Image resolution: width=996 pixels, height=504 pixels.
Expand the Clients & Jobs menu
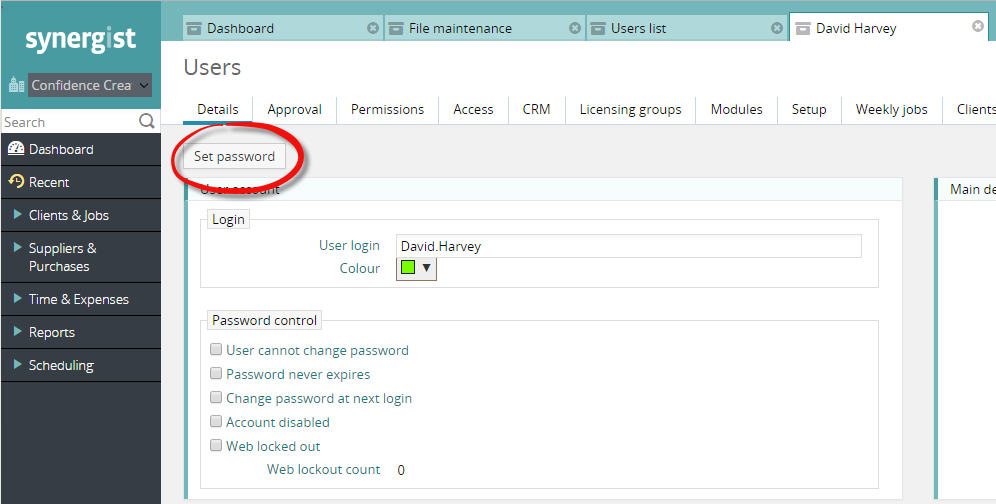(x=68, y=215)
